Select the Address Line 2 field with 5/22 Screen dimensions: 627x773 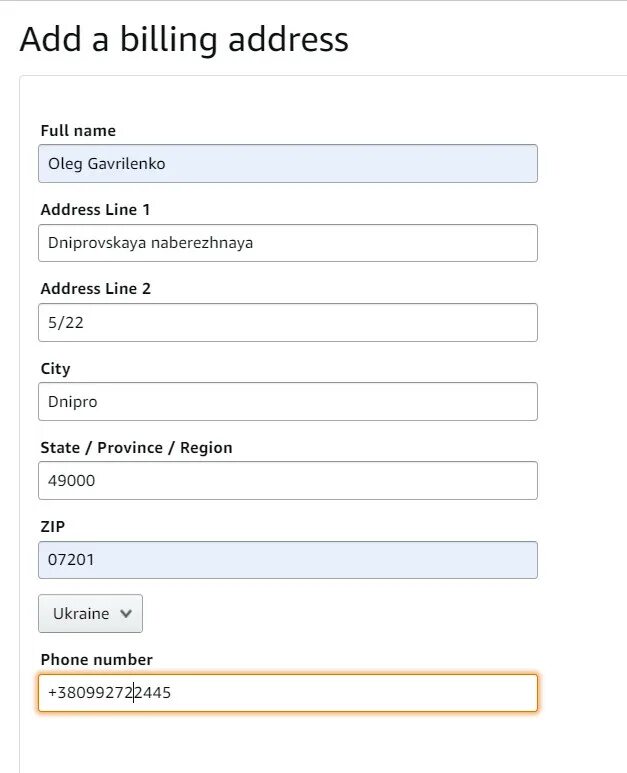coord(288,322)
